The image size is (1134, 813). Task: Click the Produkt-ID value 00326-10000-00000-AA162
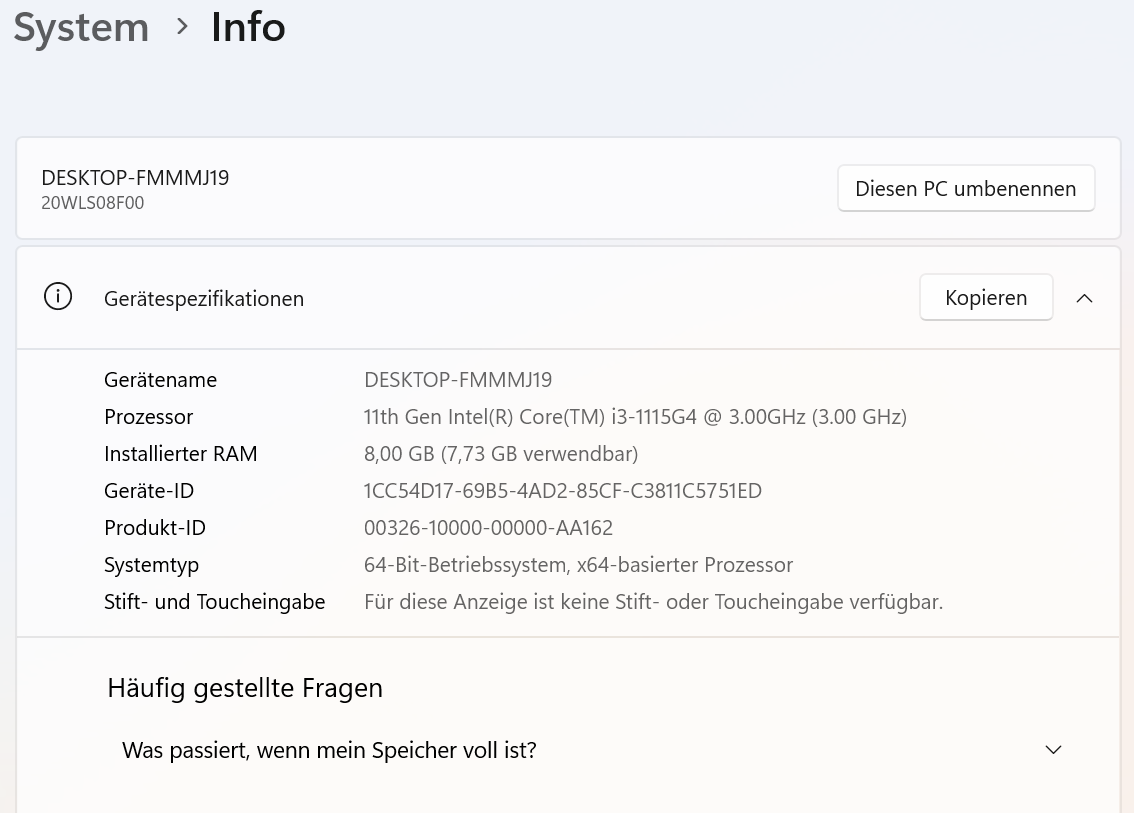point(488,528)
